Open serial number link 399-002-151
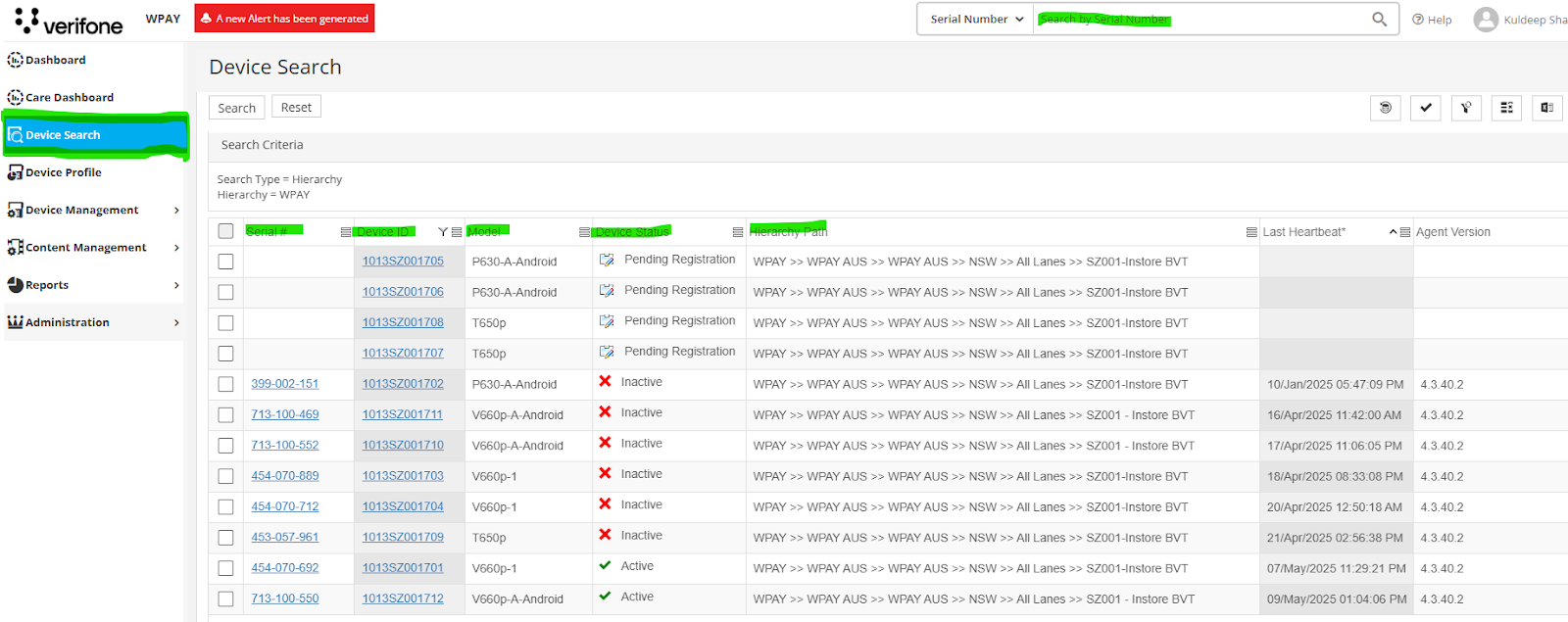1568x622 pixels. tap(285, 384)
